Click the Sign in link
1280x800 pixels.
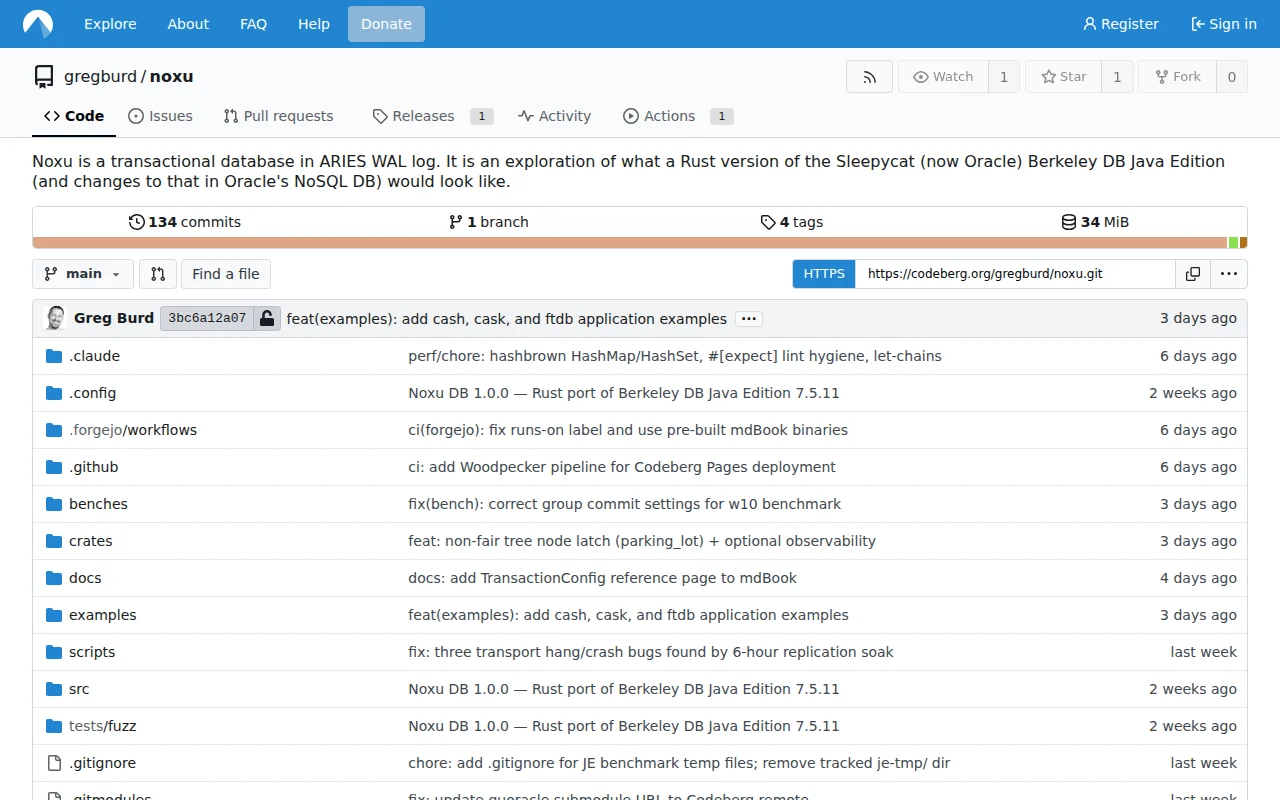[1224, 24]
